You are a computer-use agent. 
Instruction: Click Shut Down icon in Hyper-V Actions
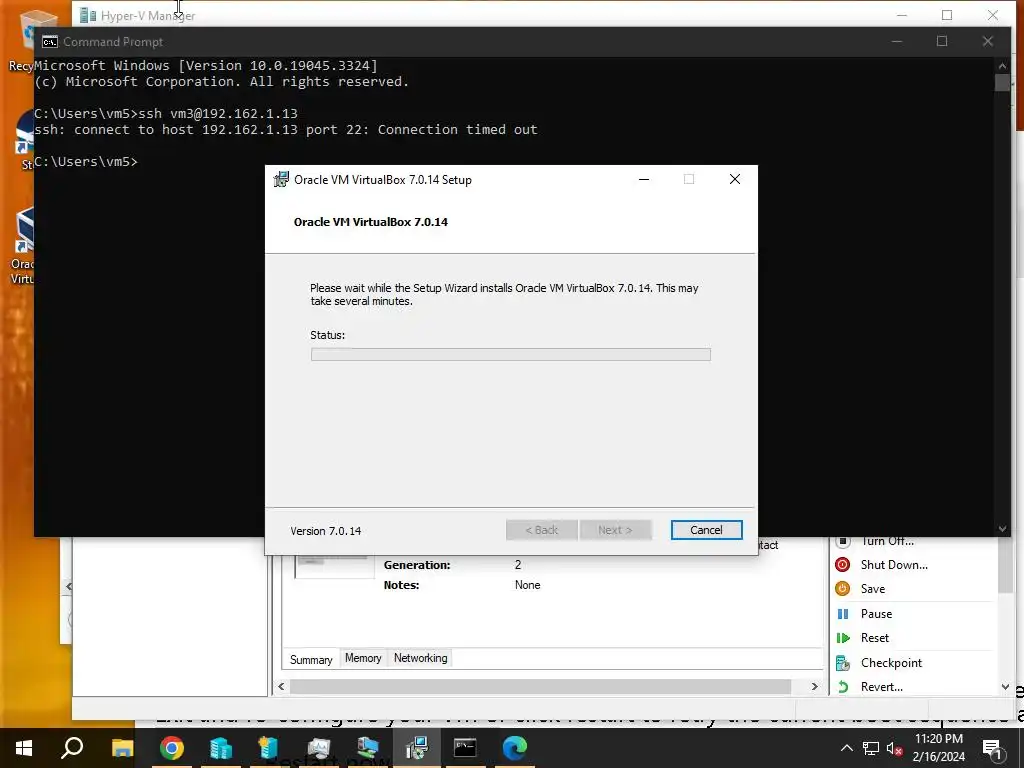pyautogui.click(x=842, y=565)
